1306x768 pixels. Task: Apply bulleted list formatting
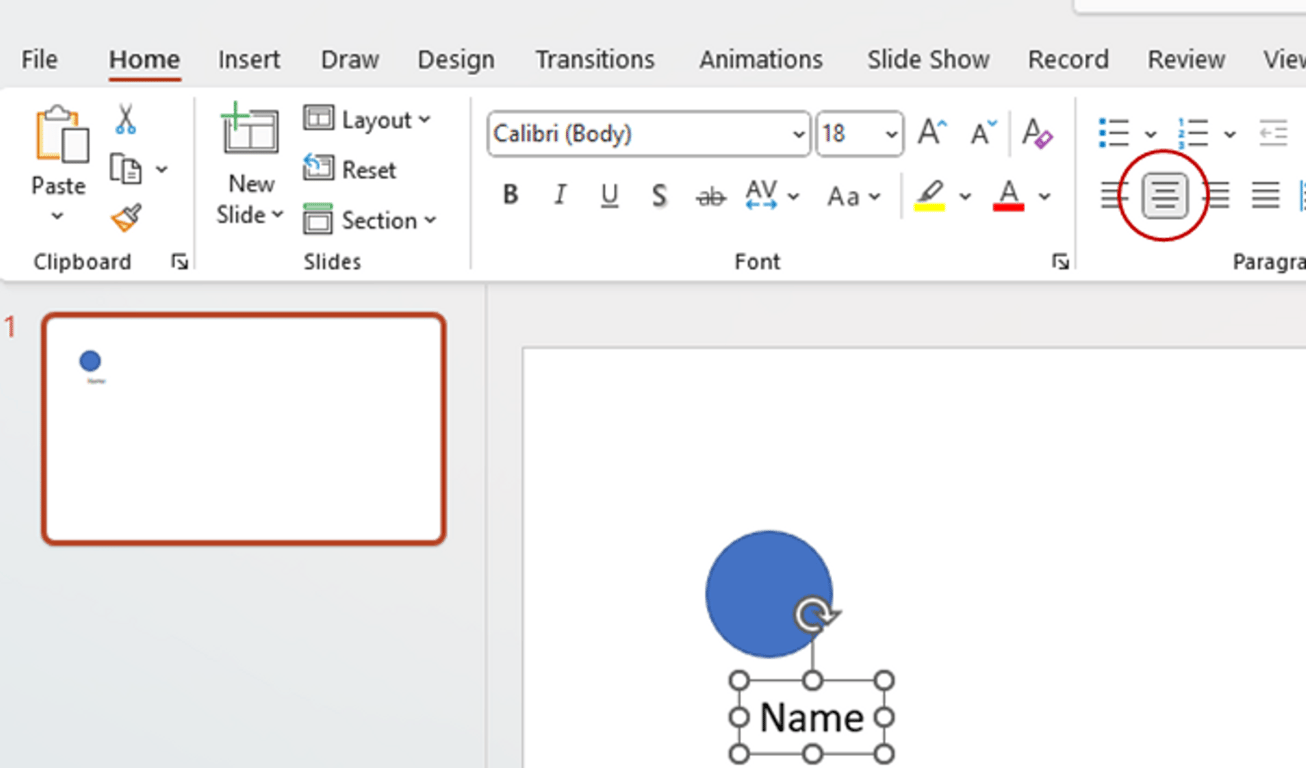1113,133
